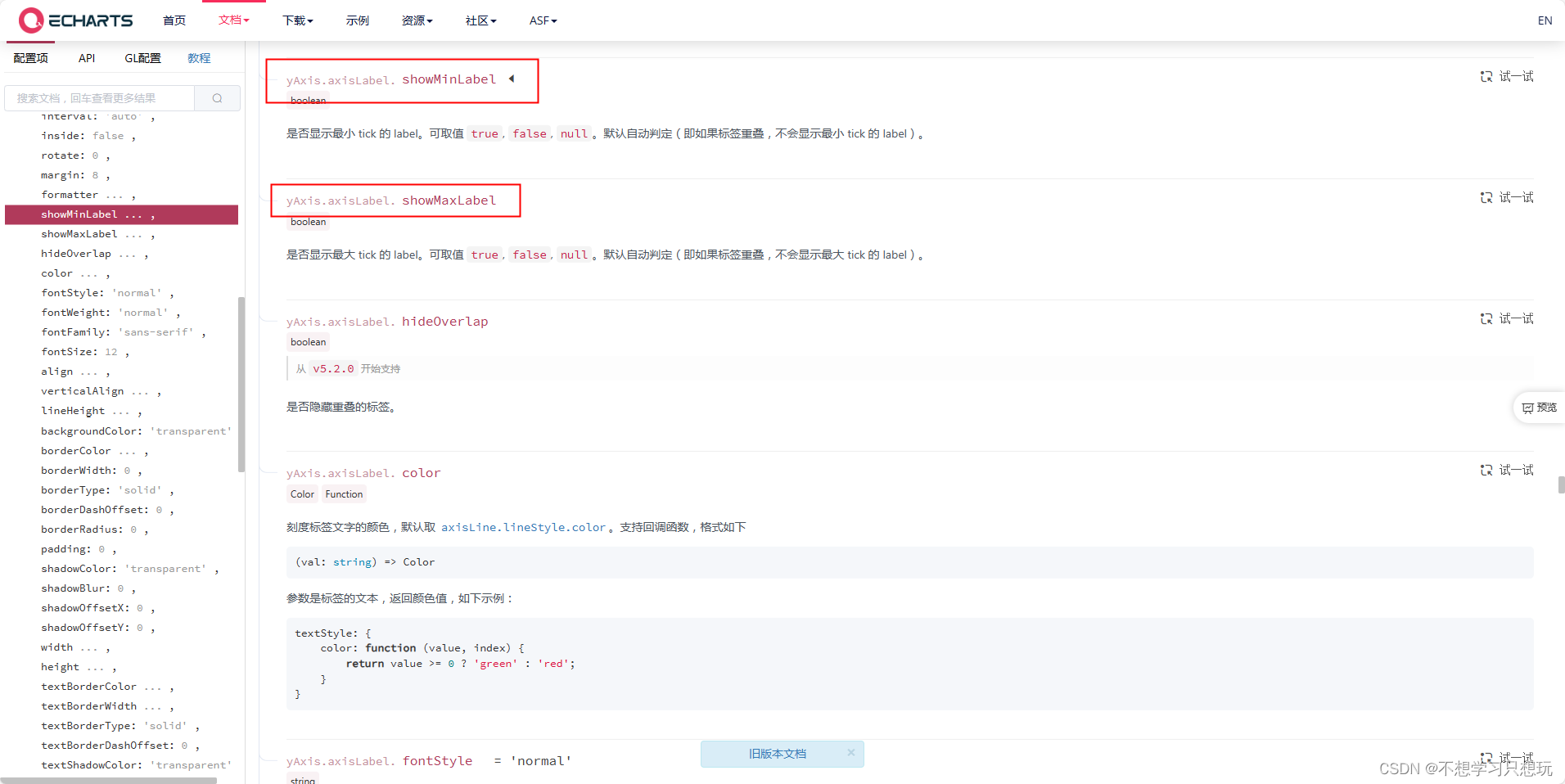Open the ASF dropdown menu
The height and width of the screenshot is (784, 1565).
pyautogui.click(x=543, y=20)
